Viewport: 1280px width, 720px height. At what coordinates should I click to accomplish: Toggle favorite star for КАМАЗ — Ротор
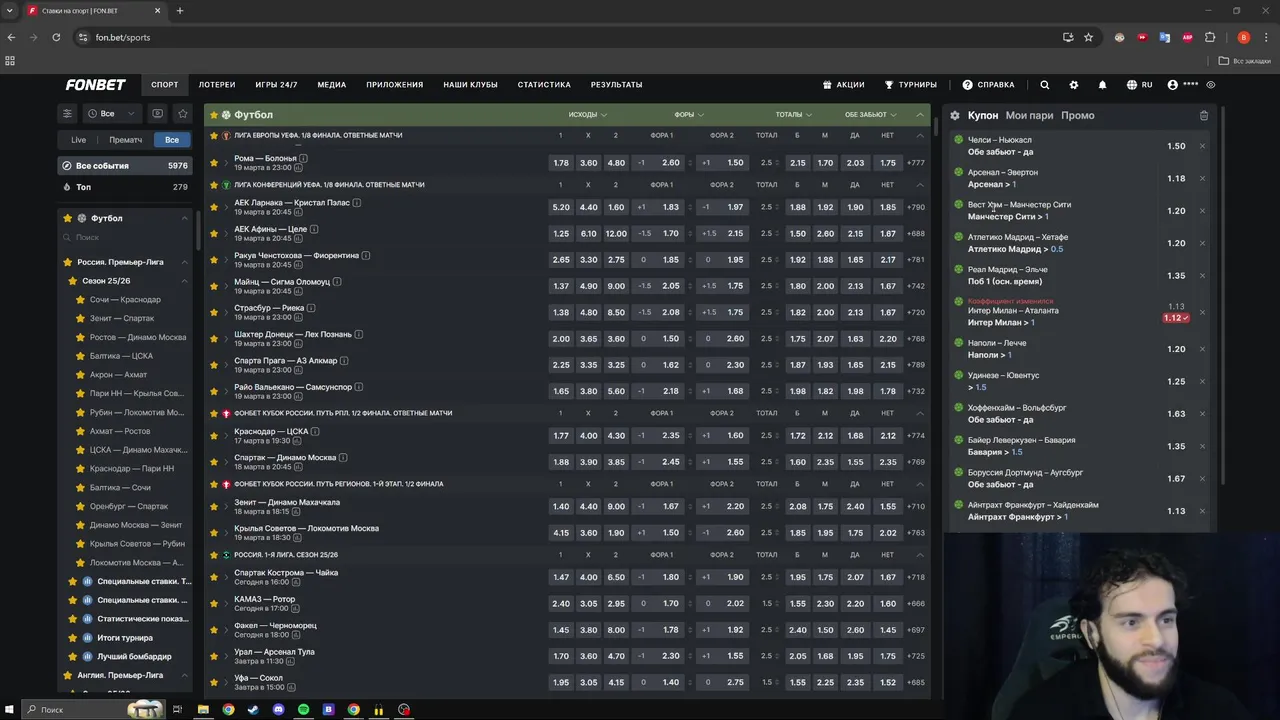tap(213, 603)
